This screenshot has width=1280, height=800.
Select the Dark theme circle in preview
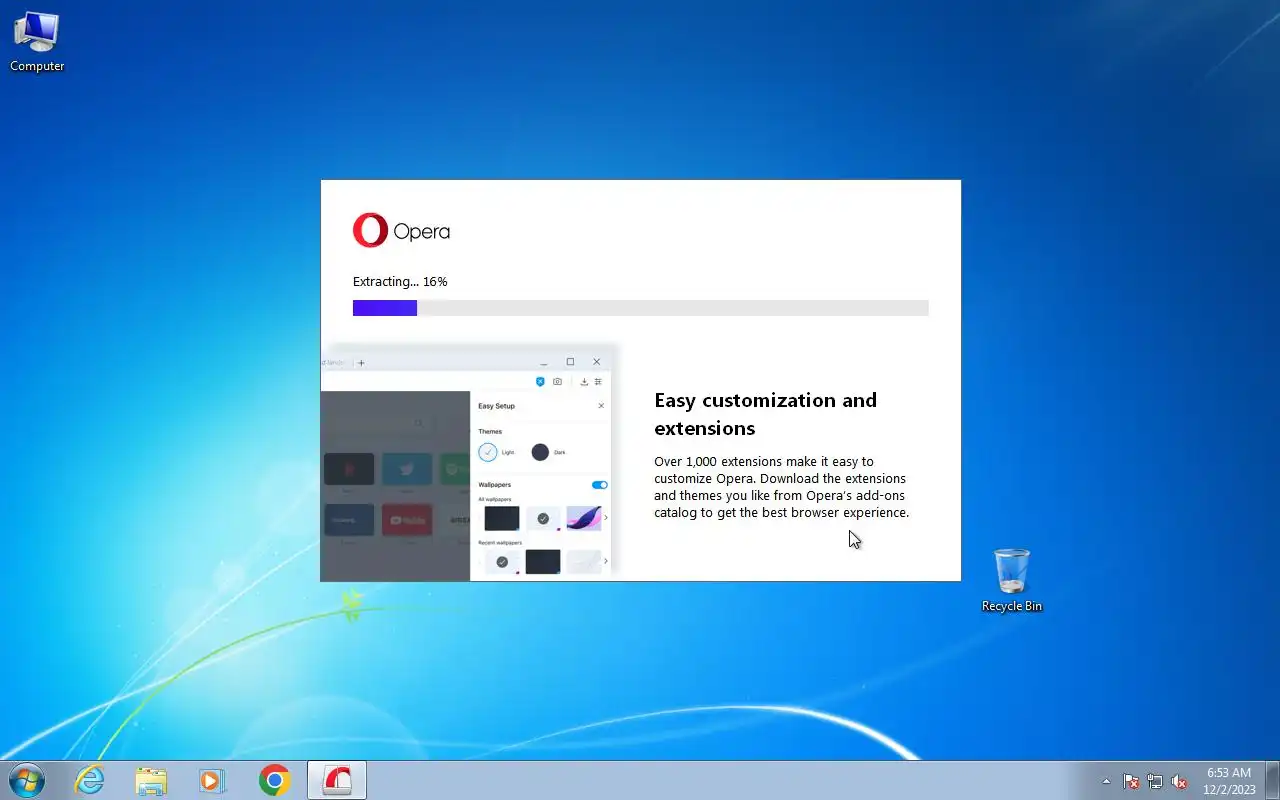click(540, 452)
